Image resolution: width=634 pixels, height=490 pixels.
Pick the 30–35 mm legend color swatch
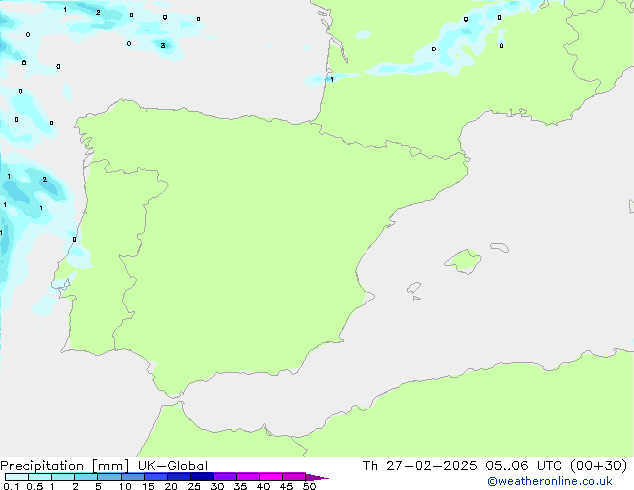[225, 477]
